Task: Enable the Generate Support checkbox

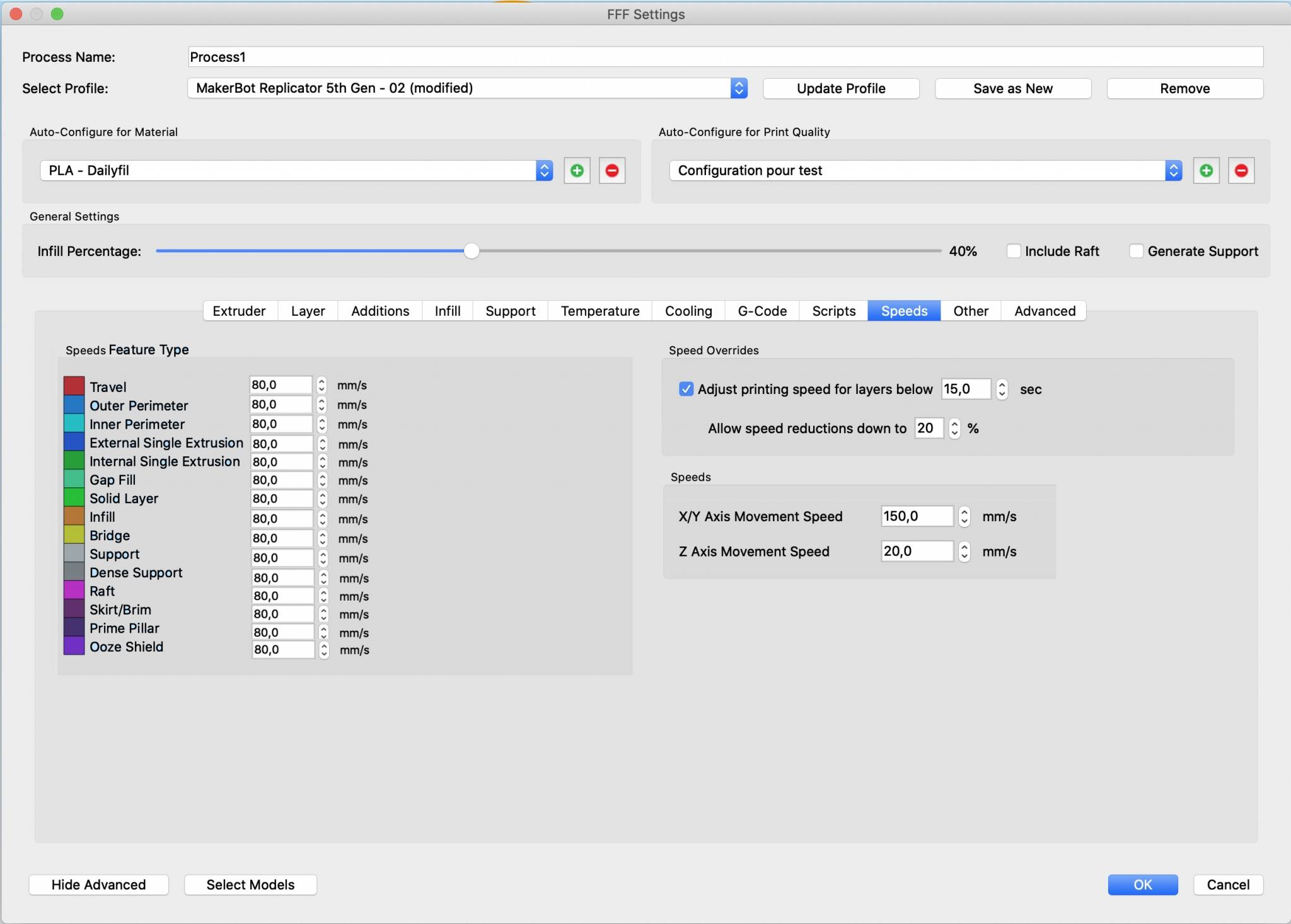Action: [x=1136, y=251]
